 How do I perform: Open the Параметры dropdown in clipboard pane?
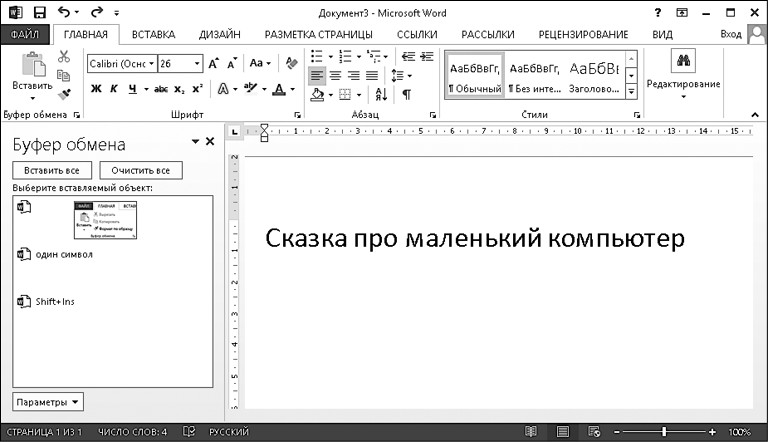(48, 401)
